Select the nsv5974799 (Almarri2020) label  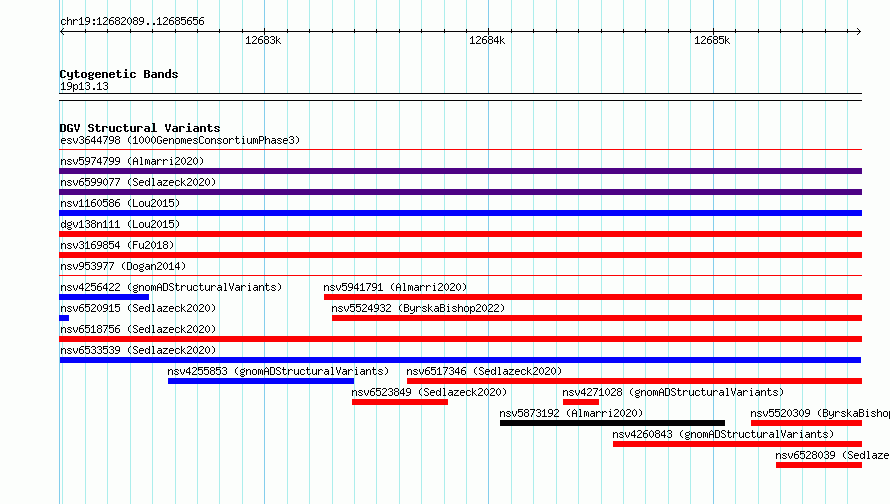[132, 161]
